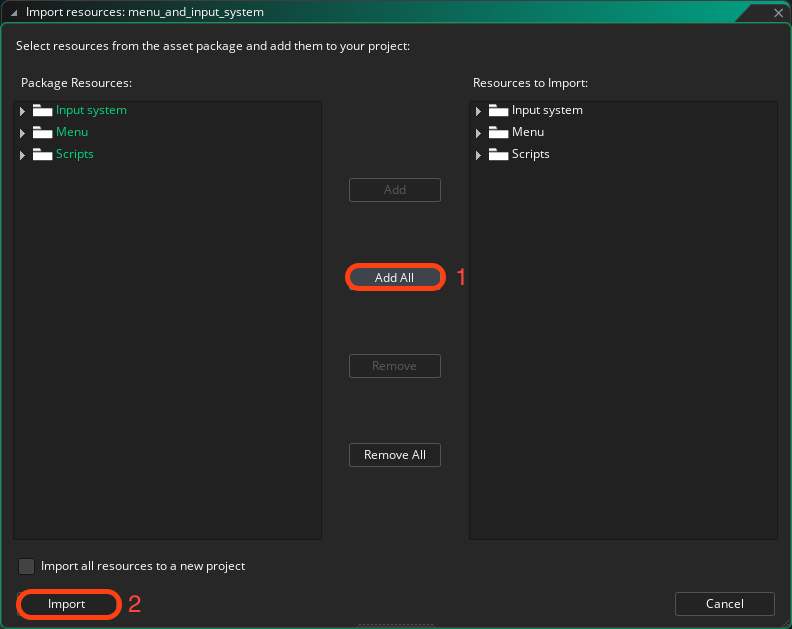Select Input system label in Resources to Import
The image size is (792, 629).
(x=547, y=110)
